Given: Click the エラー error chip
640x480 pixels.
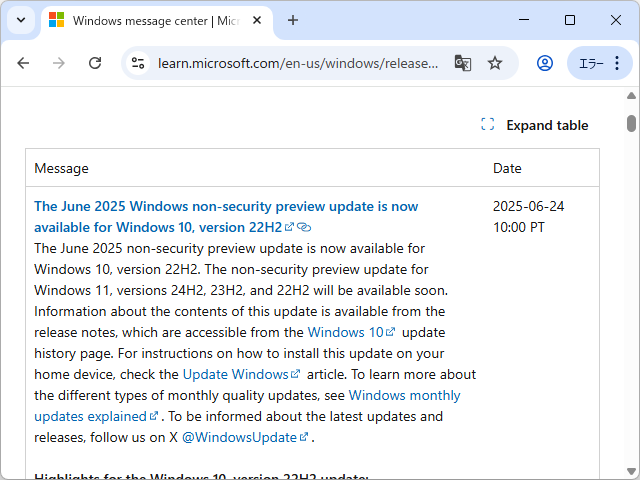Looking at the screenshot, I should (591, 63).
